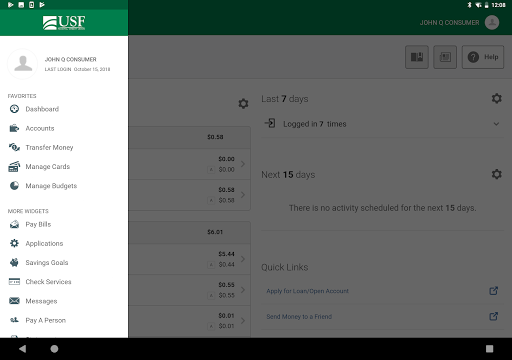
Task: Tap the Manage Budgets pie icon
Action: (x=14, y=186)
